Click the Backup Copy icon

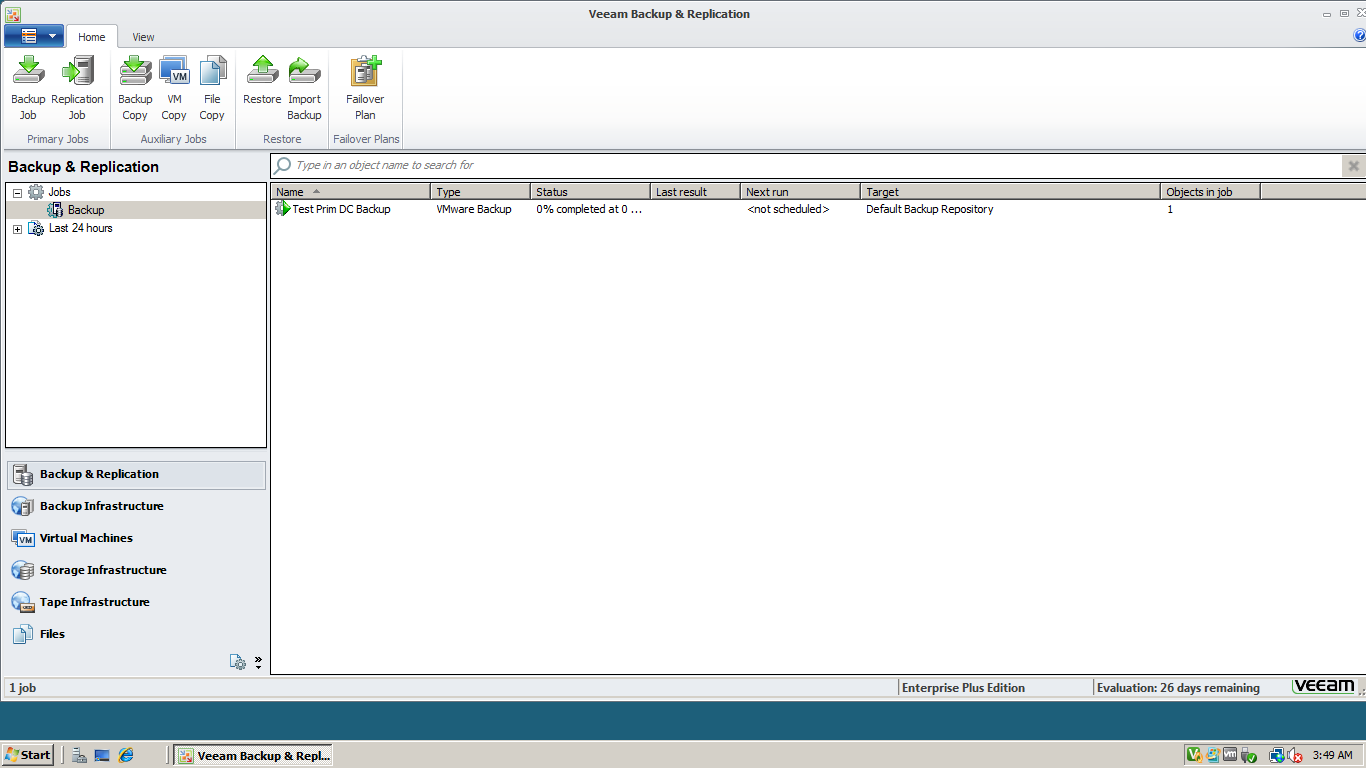click(x=134, y=85)
